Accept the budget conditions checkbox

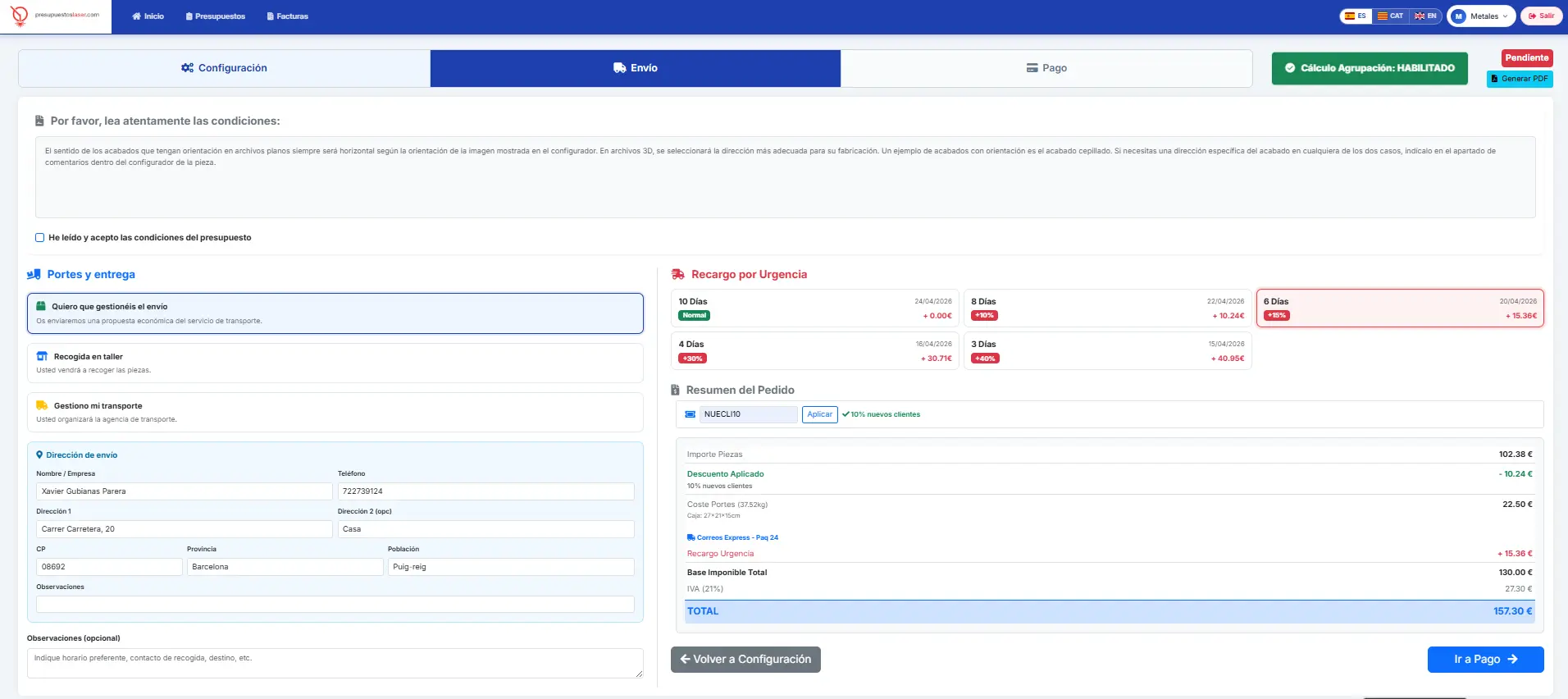point(39,238)
